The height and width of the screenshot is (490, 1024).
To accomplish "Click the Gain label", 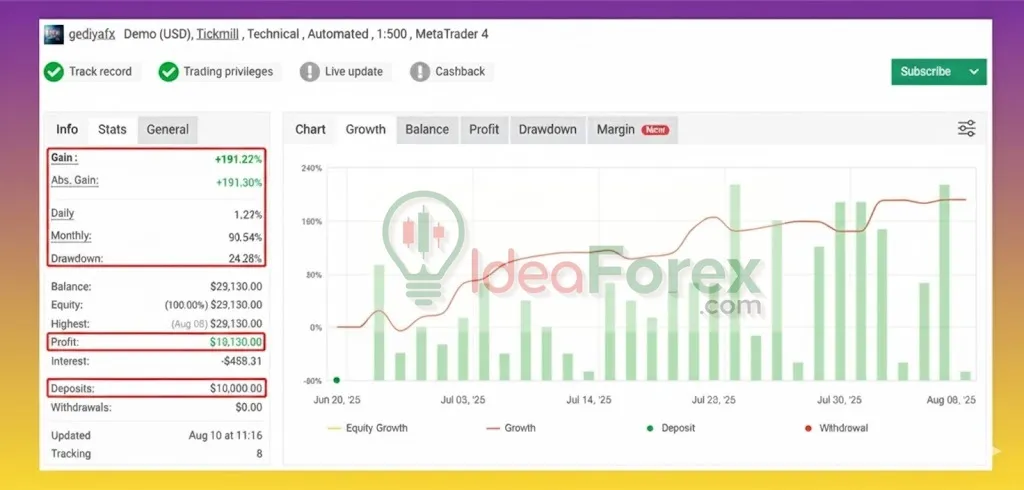I will (x=64, y=158).
